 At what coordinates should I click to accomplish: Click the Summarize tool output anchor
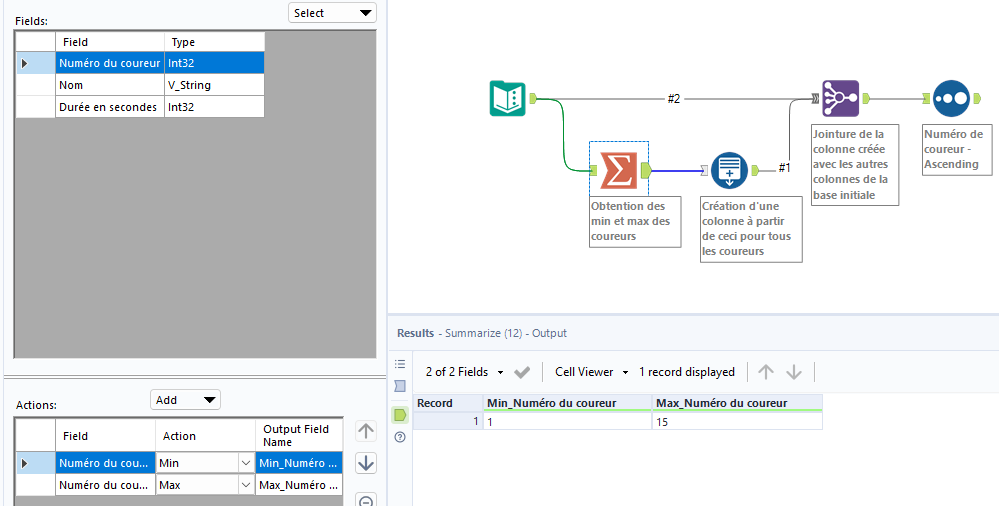[645, 170]
